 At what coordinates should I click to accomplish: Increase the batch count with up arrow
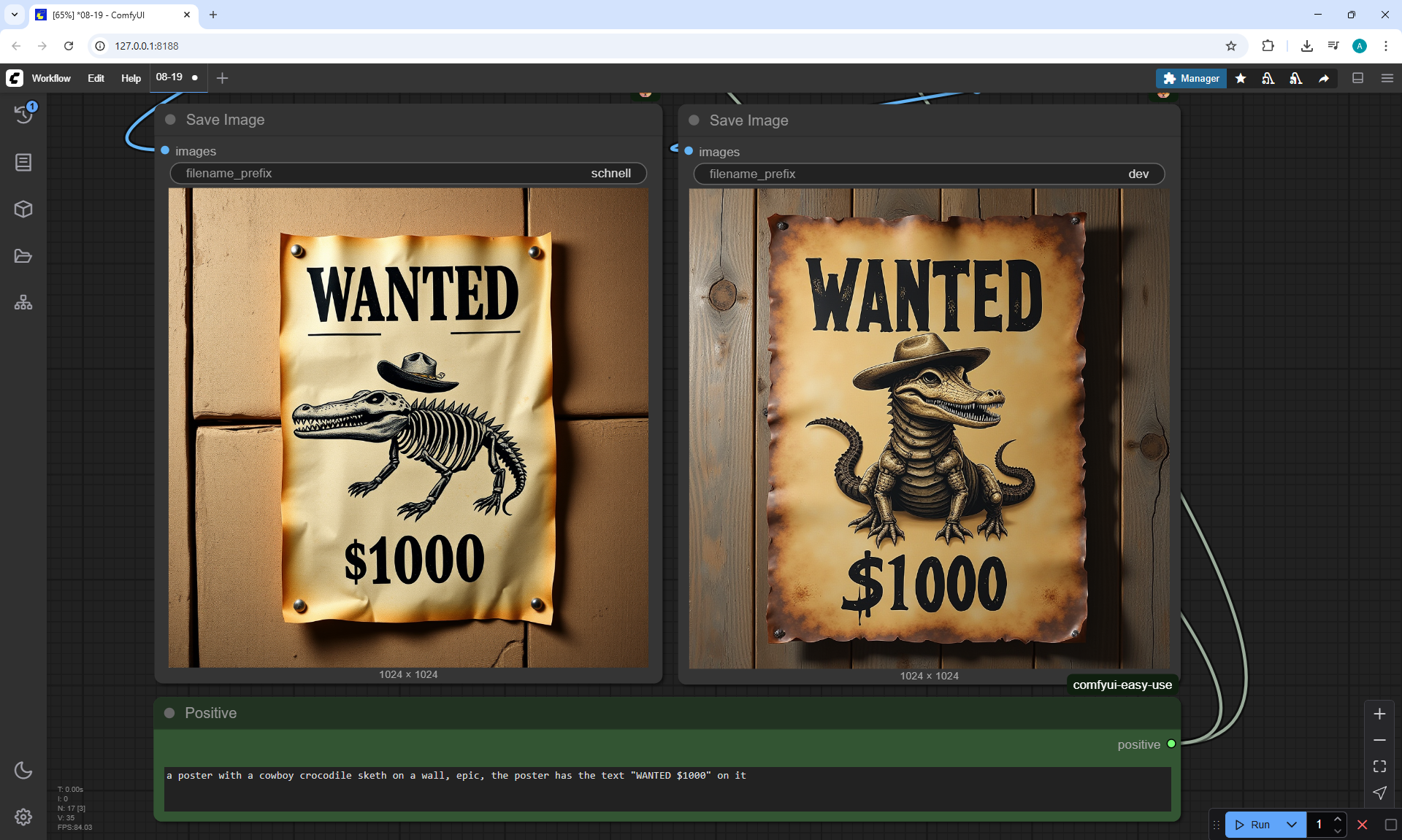[x=1338, y=819]
